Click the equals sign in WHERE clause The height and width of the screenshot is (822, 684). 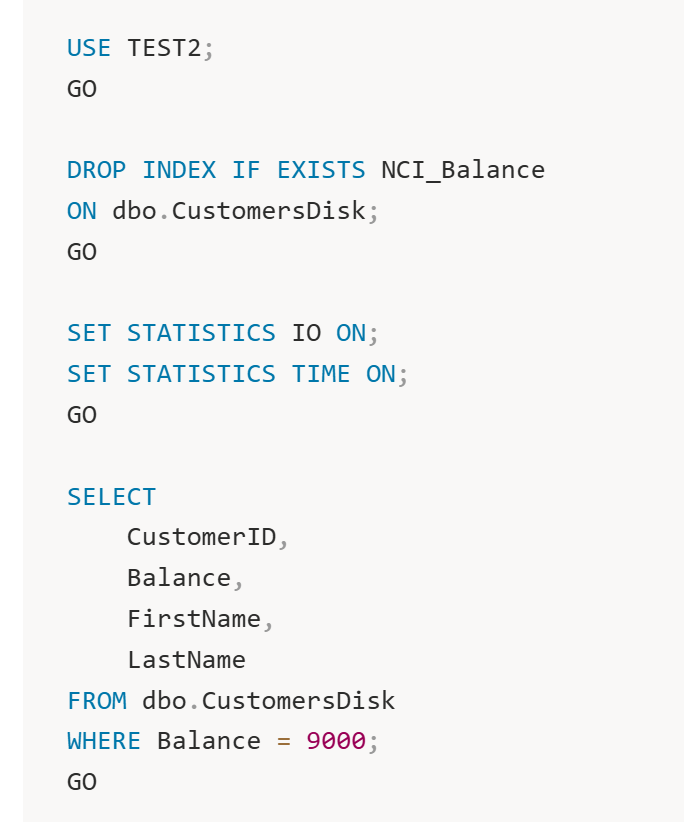284,741
